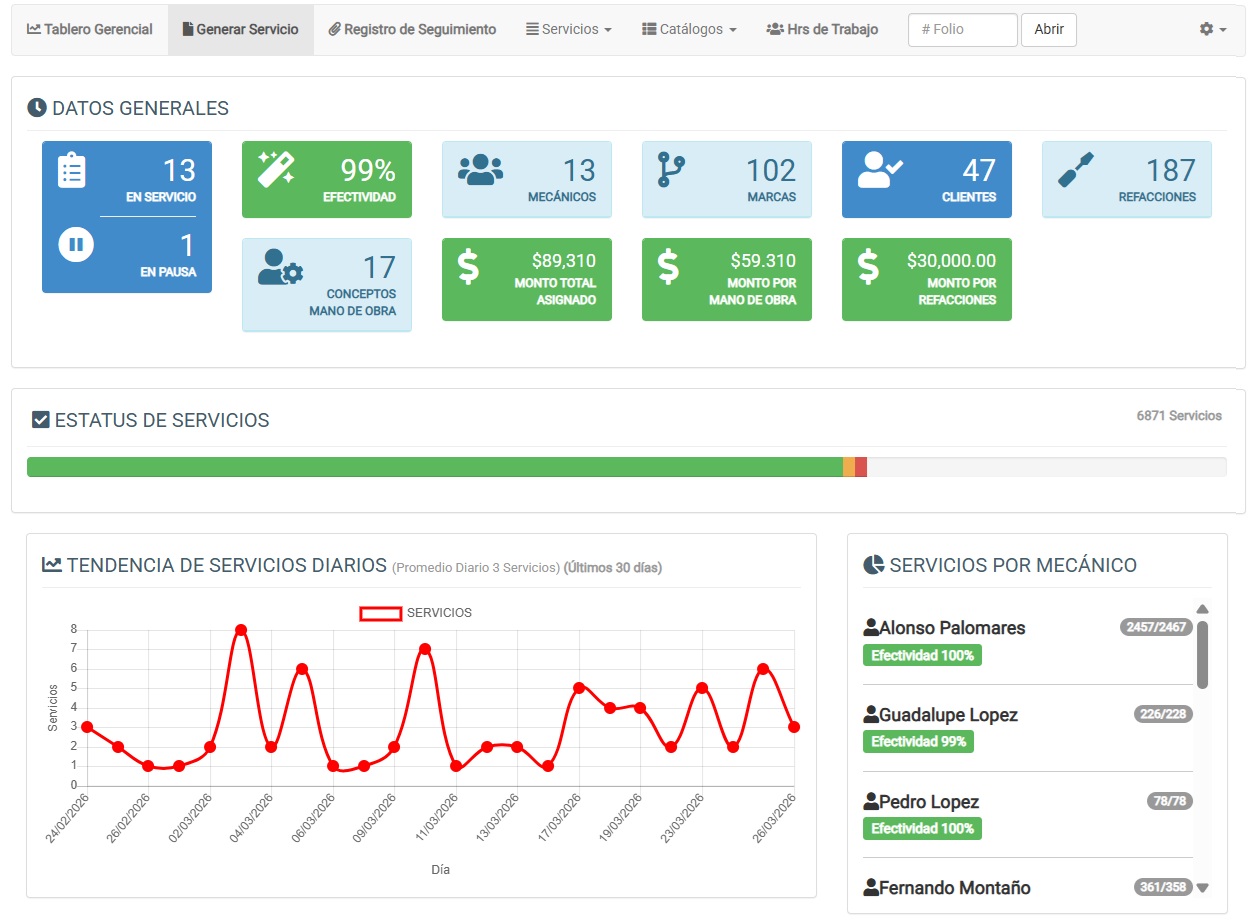Click the magic wand Efectividad icon
The width and height of the screenshot is (1255, 923).
tap(275, 169)
